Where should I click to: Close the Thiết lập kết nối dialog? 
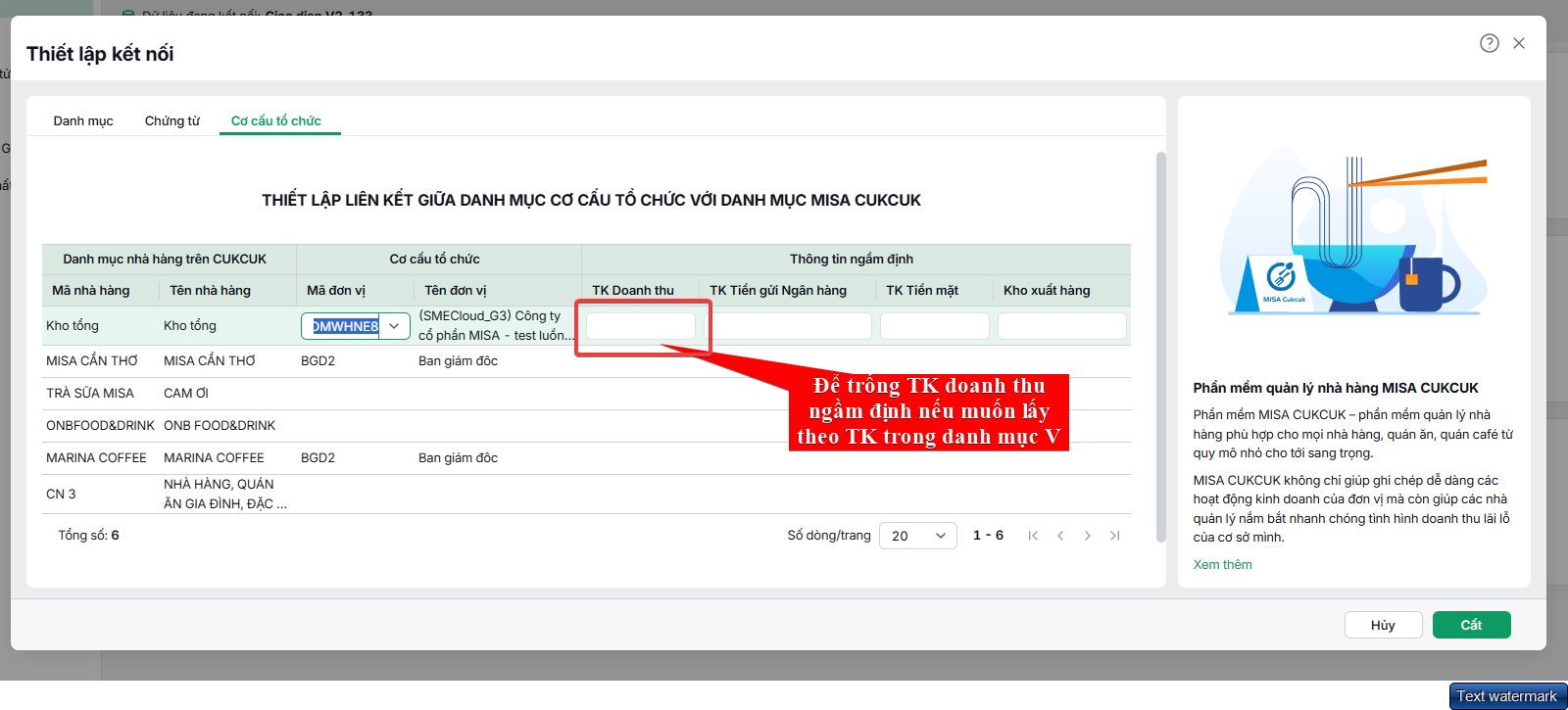point(1519,43)
